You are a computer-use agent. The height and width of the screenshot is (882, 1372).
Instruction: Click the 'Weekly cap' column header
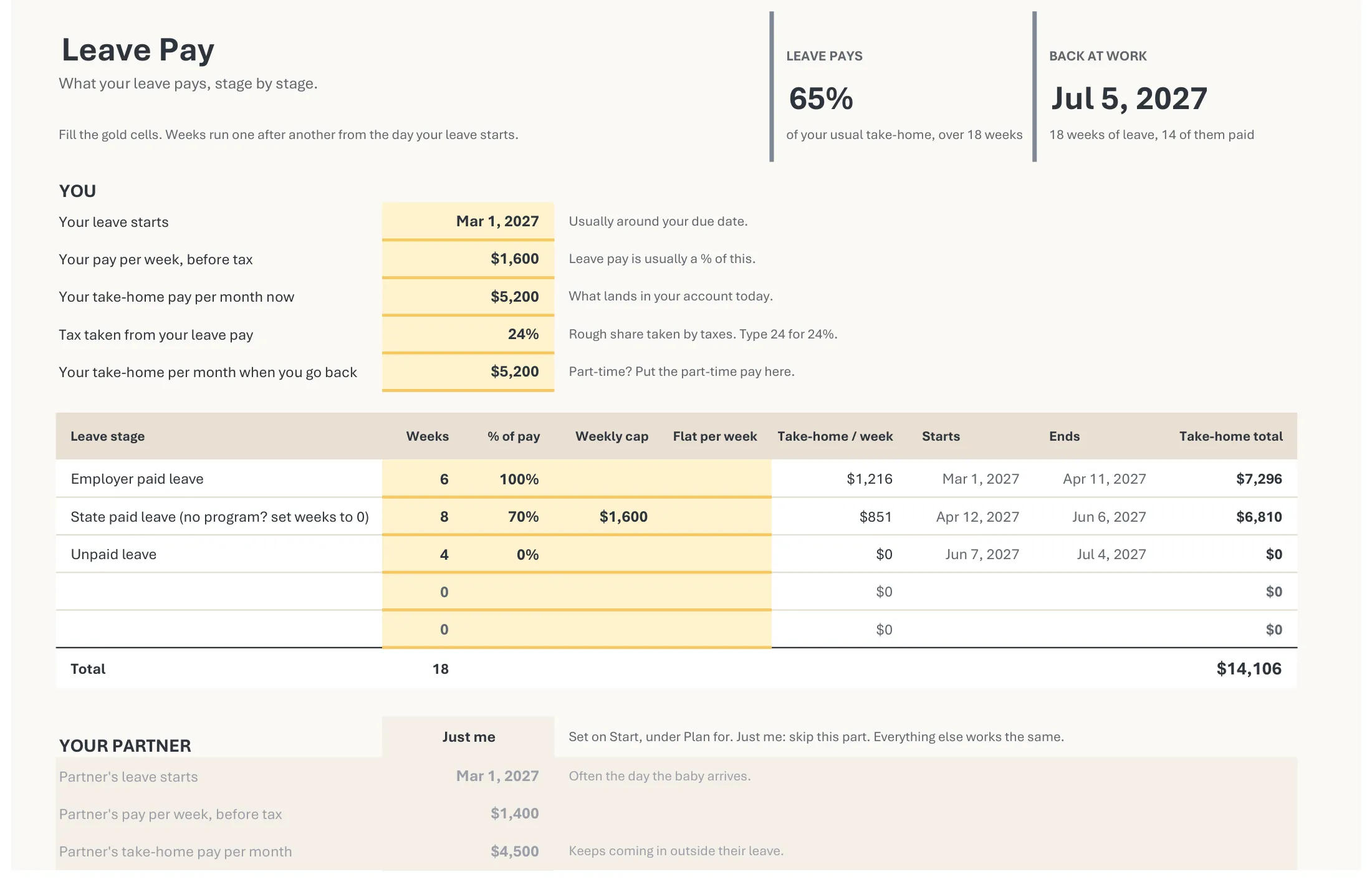click(612, 436)
